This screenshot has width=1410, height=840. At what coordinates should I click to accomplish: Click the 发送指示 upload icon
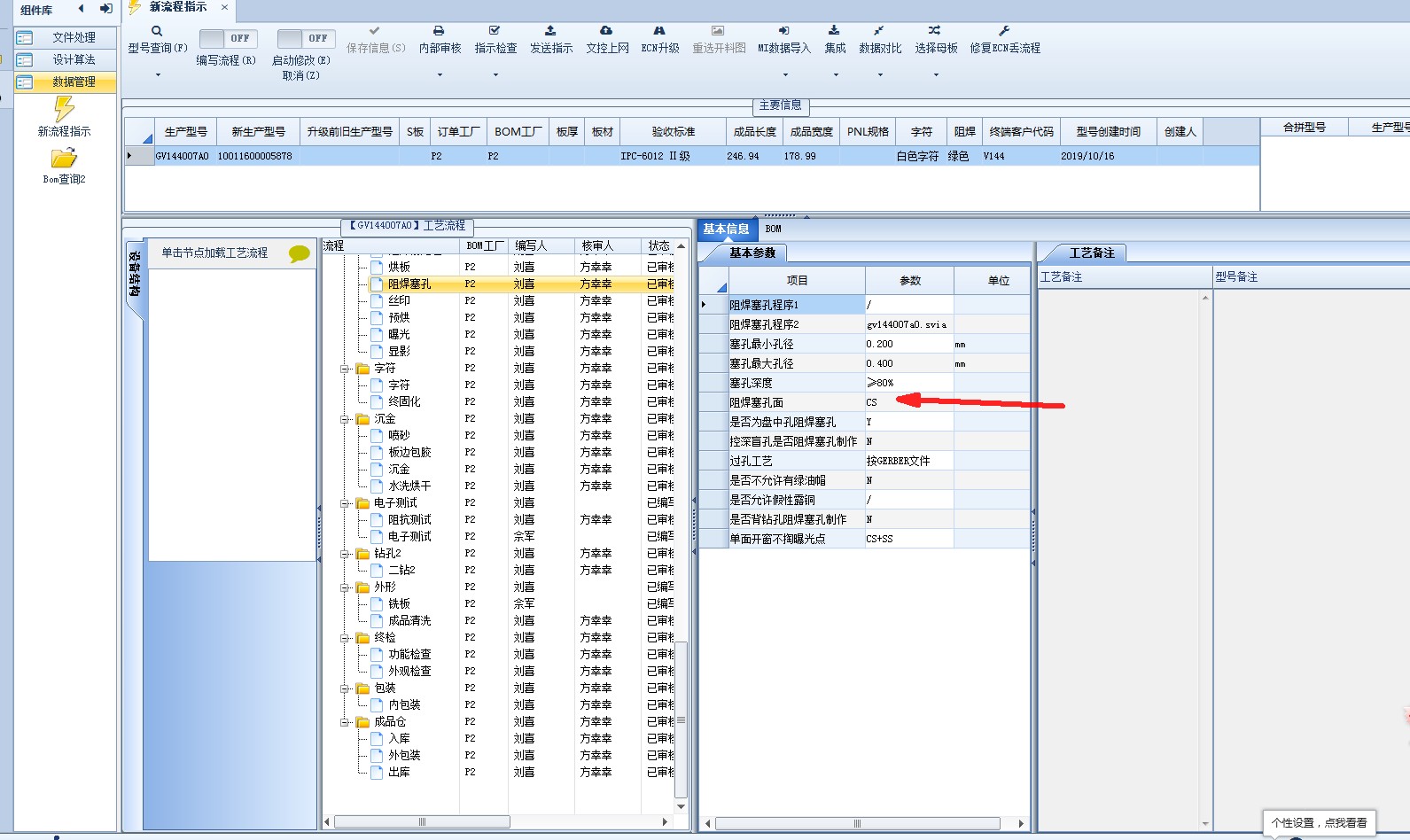point(550,31)
